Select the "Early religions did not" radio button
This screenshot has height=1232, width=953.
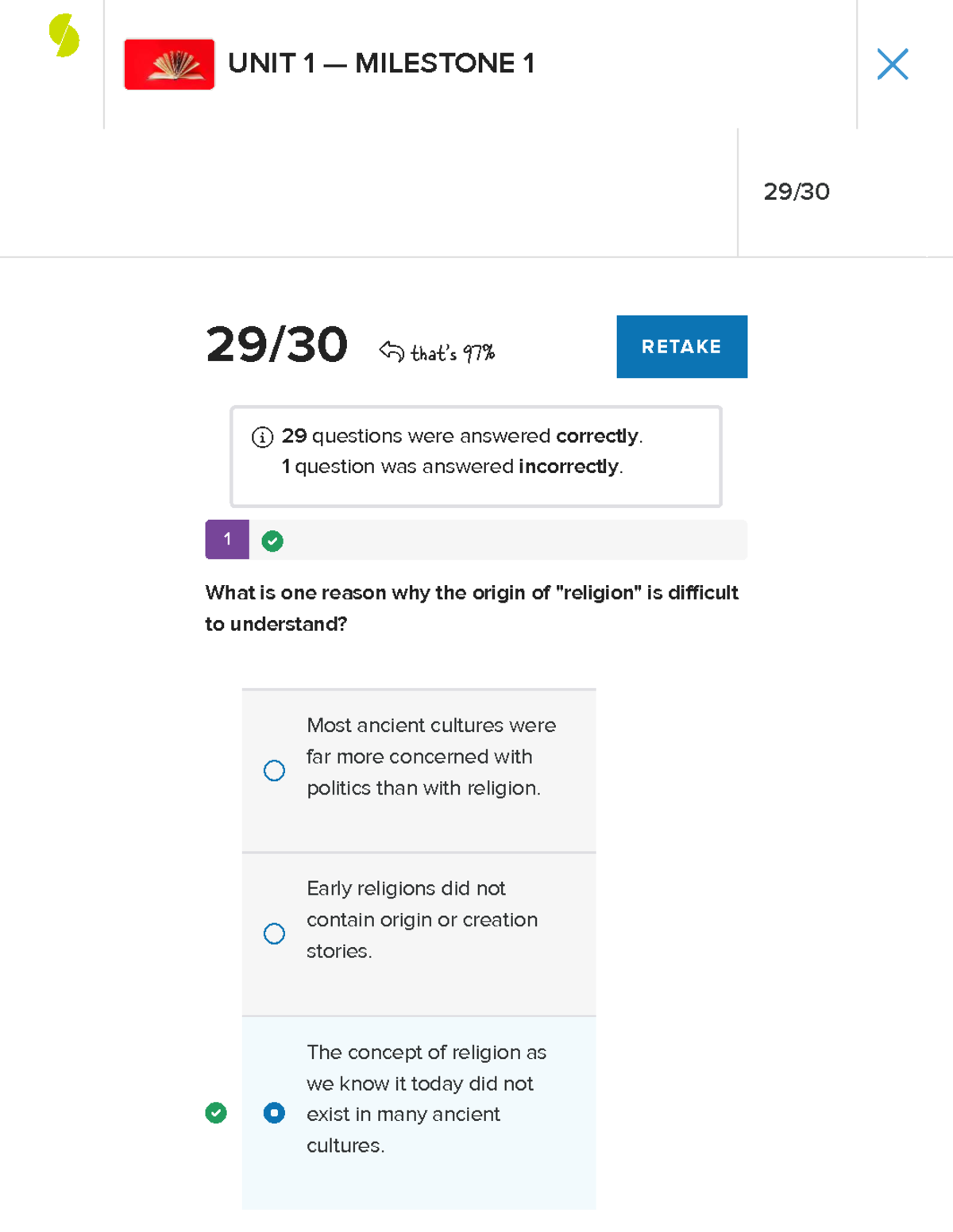pos(274,934)
